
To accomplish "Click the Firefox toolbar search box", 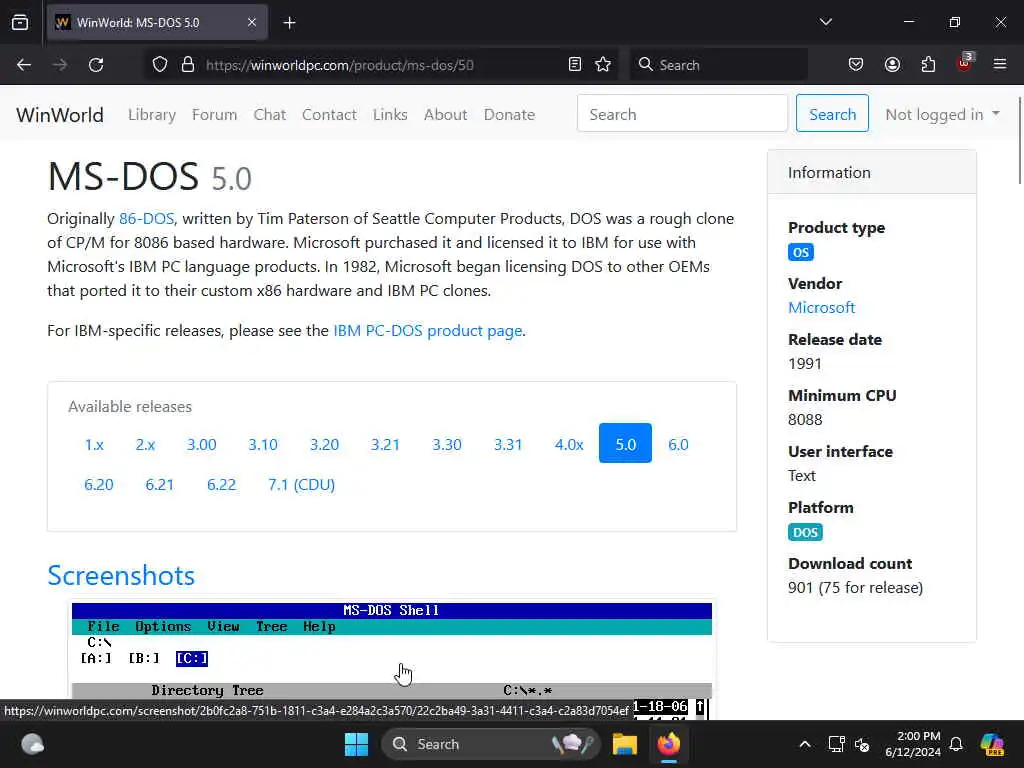I will coord(718,65).
